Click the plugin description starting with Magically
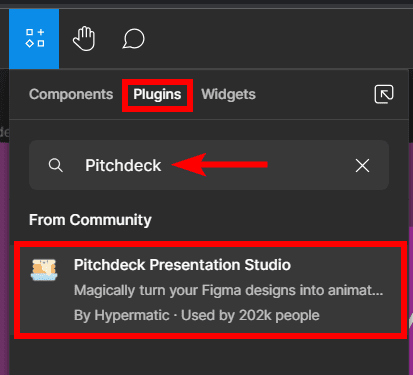The width and height of the screenshot is (413, 375). click(229, 290)
